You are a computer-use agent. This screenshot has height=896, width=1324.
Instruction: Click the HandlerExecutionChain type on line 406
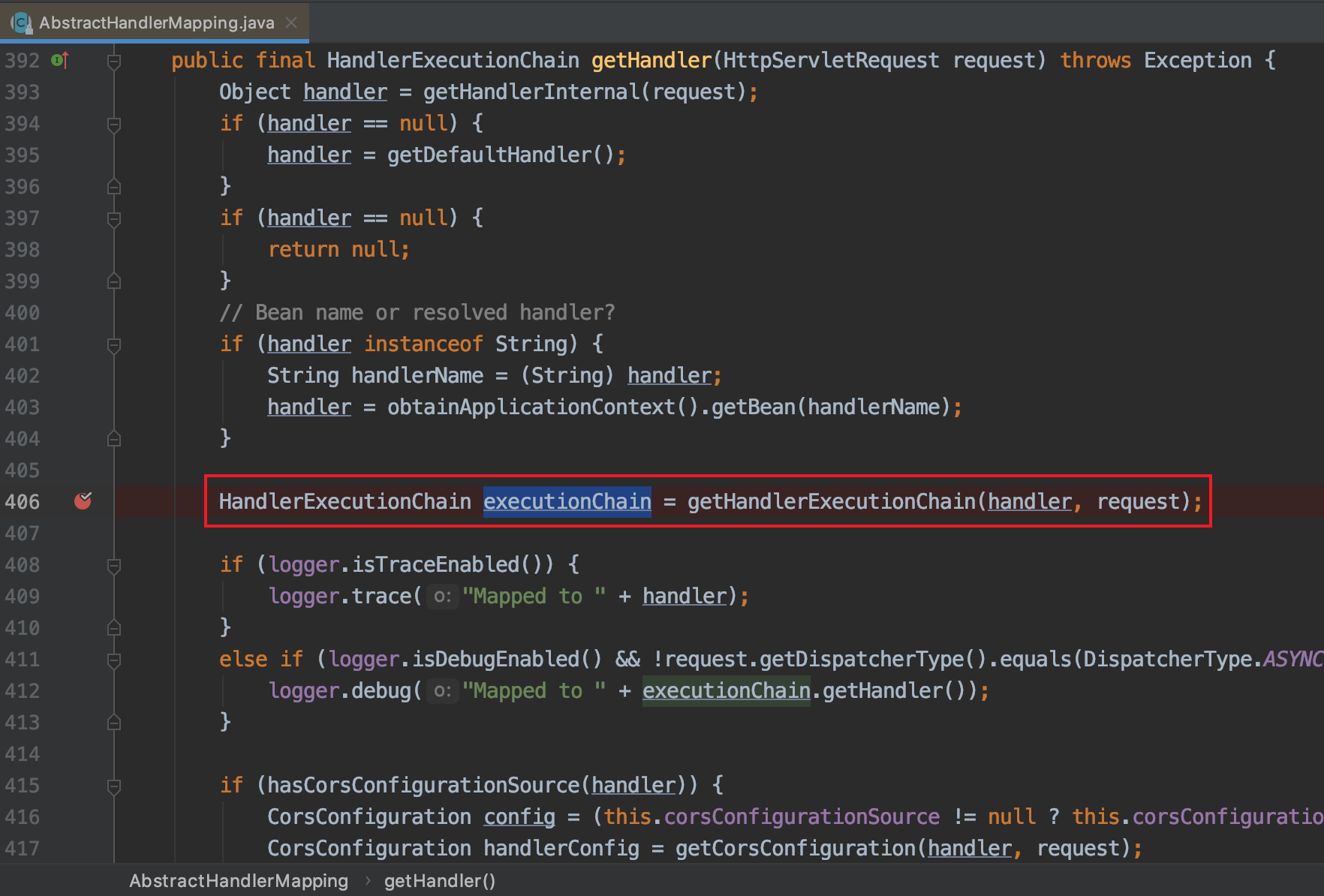tap(345, 501)
